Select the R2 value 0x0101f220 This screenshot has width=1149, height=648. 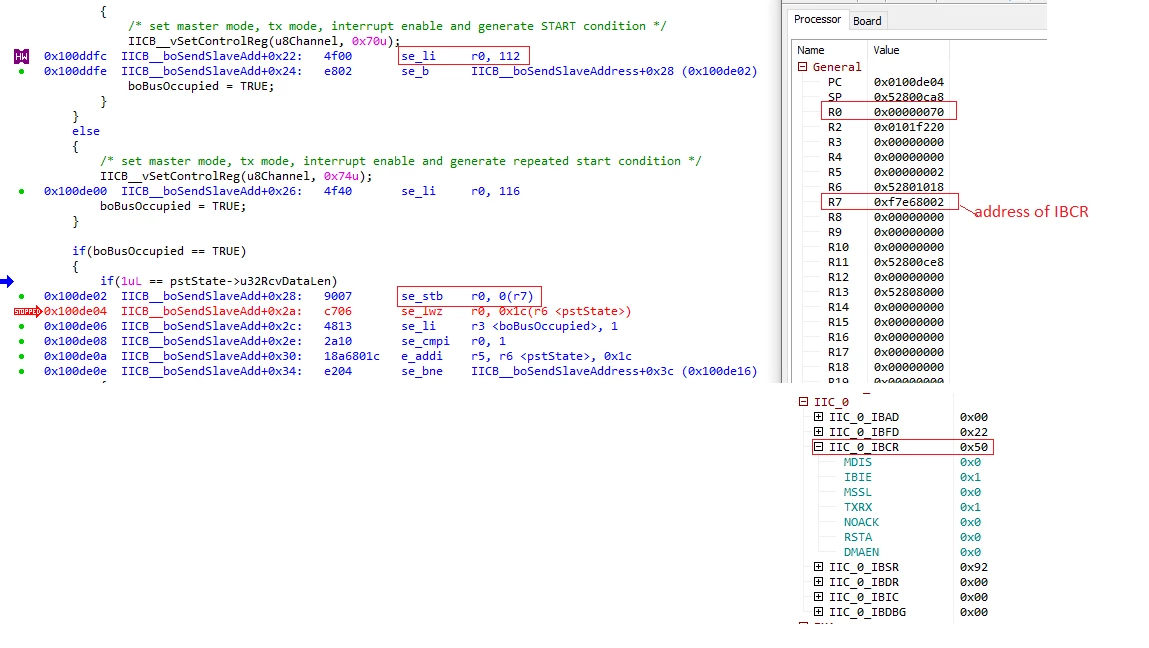point(909,127)
